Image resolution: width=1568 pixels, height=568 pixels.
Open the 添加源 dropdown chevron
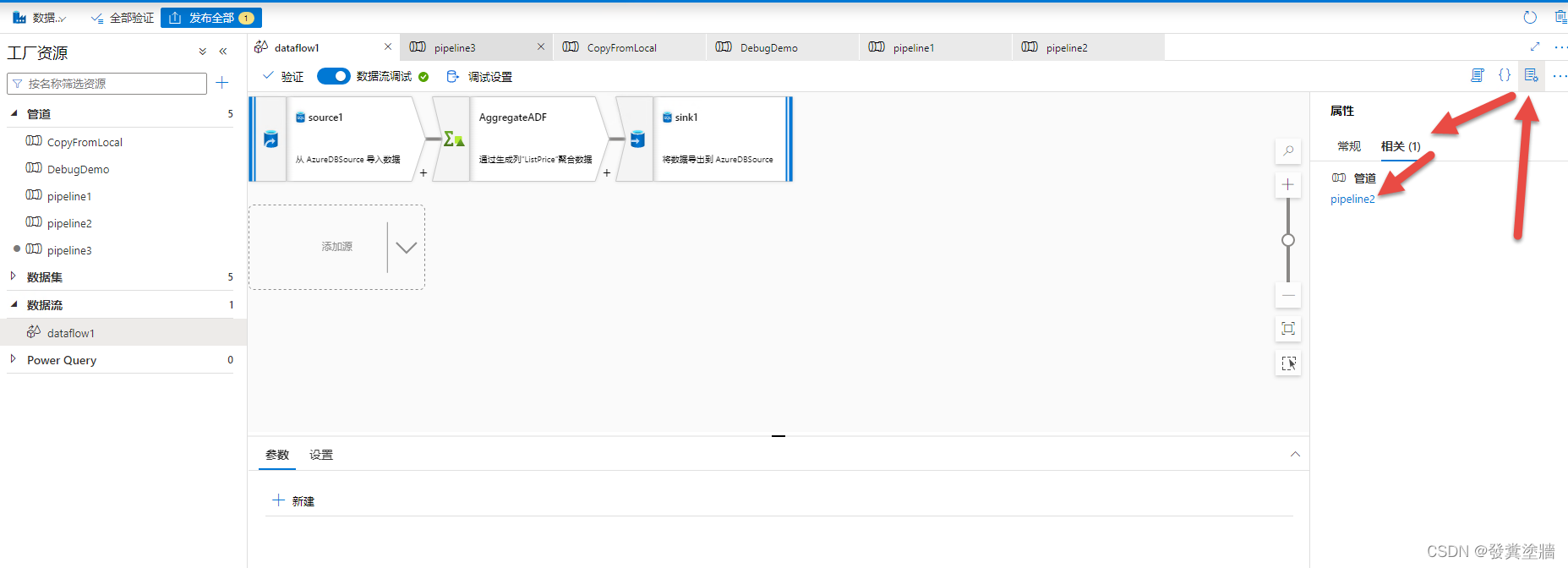pyautogui.click(x=407, y=248)
